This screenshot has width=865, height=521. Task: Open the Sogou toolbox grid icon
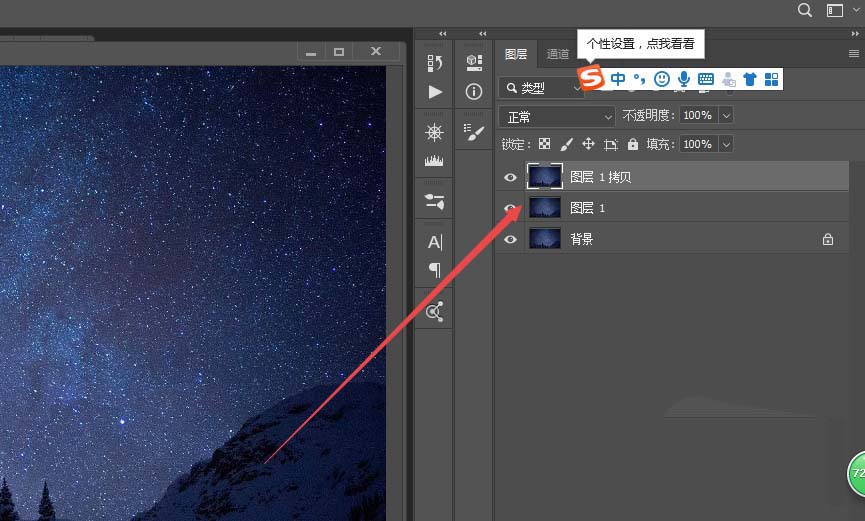pyautogui.click(x=772, y=79)
